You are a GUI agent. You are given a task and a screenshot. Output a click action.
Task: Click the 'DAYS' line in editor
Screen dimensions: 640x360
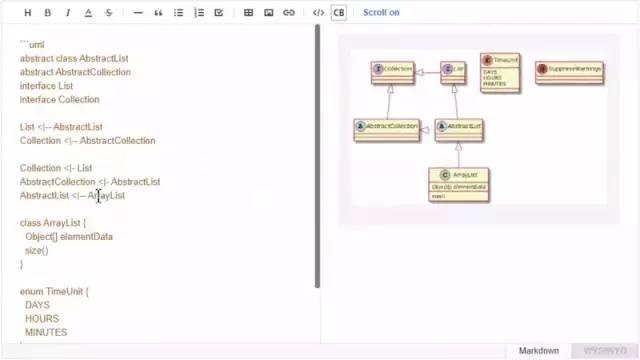coord(37,305)
